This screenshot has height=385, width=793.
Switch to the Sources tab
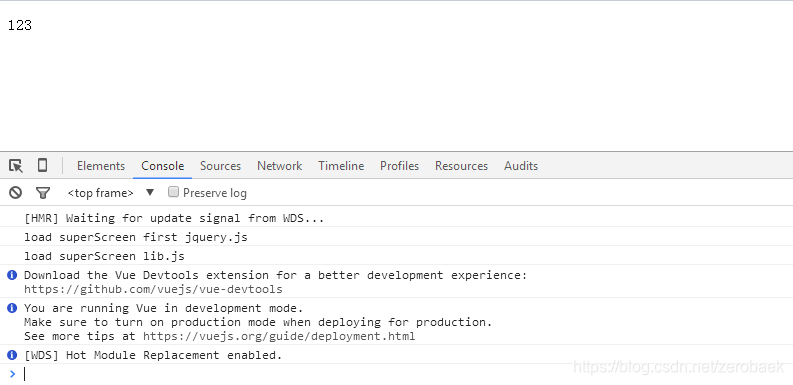tap(221, 166)
